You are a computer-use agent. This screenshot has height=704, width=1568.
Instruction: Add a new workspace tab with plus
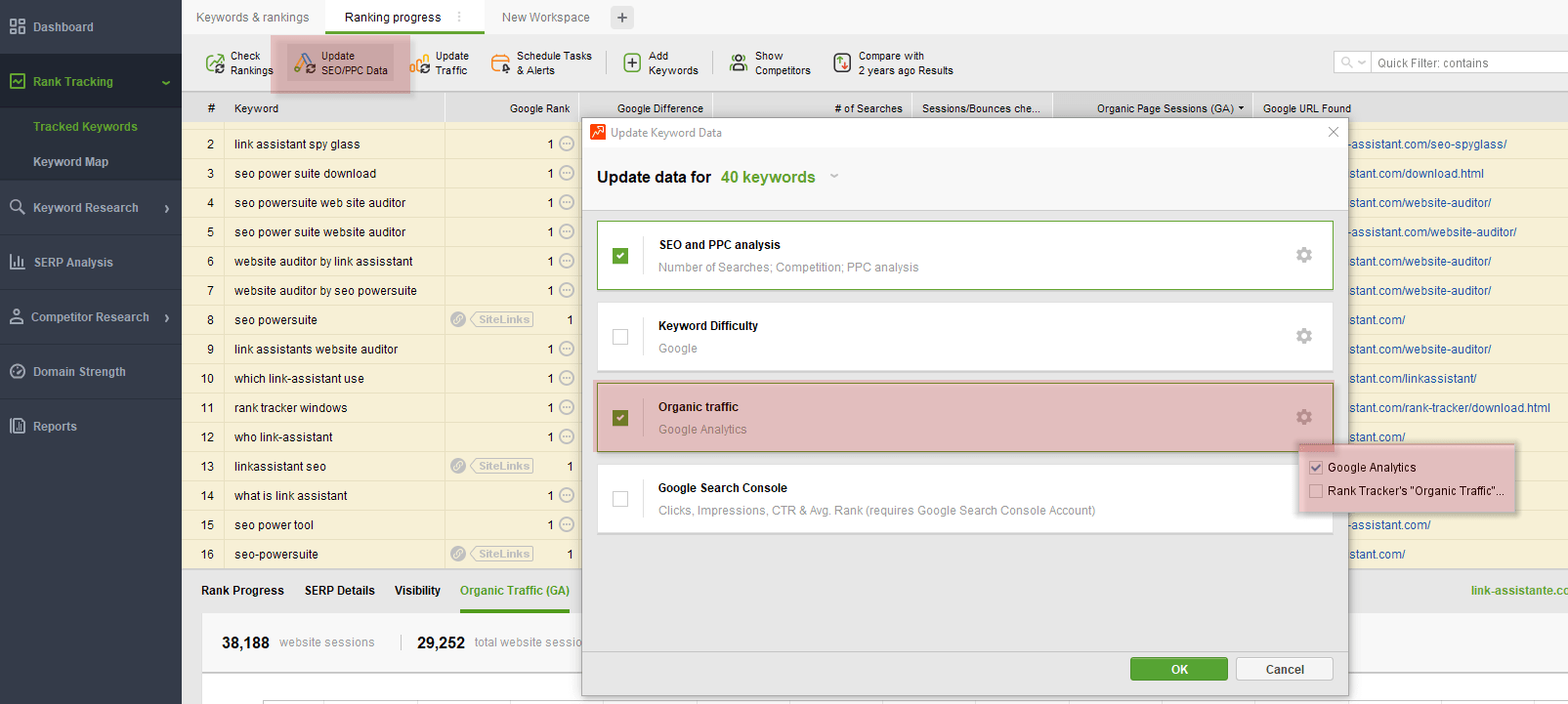(622, 18)
